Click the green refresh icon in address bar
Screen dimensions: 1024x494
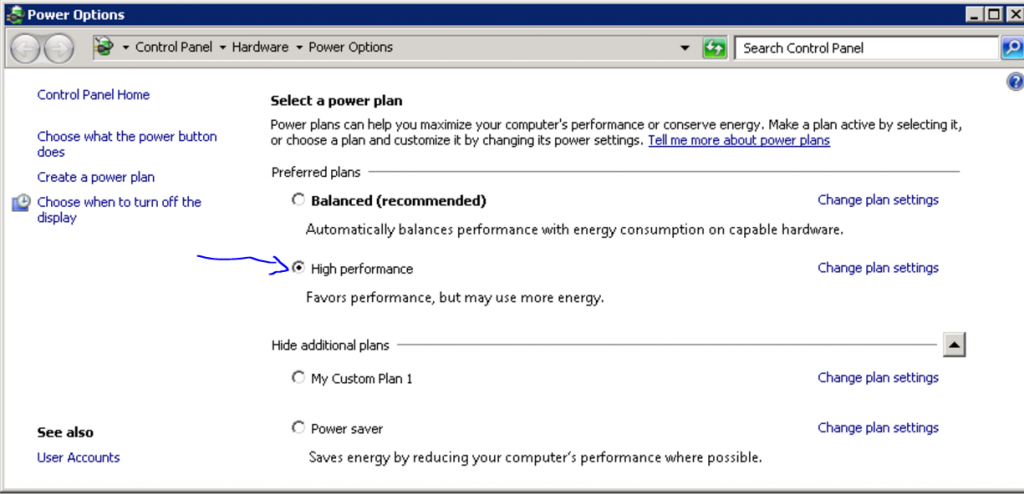click(714, 48)
